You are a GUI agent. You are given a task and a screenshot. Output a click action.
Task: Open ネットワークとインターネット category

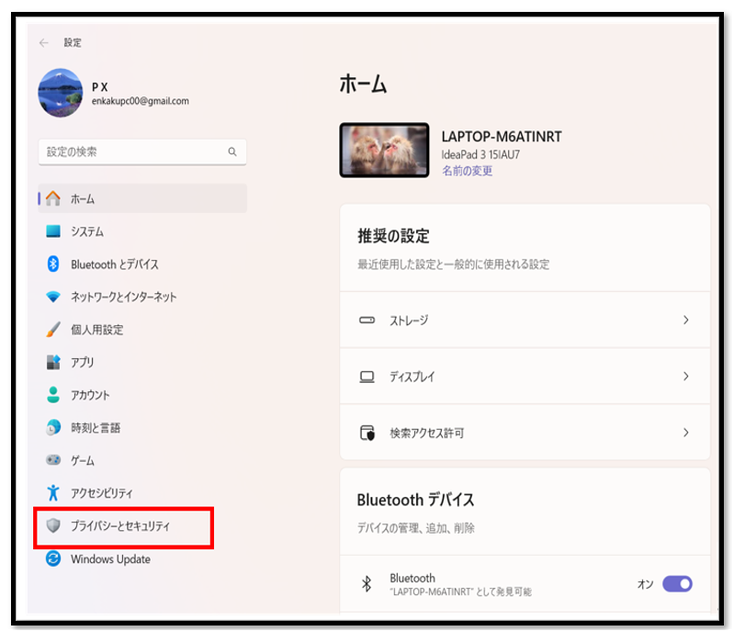point(124,297)
